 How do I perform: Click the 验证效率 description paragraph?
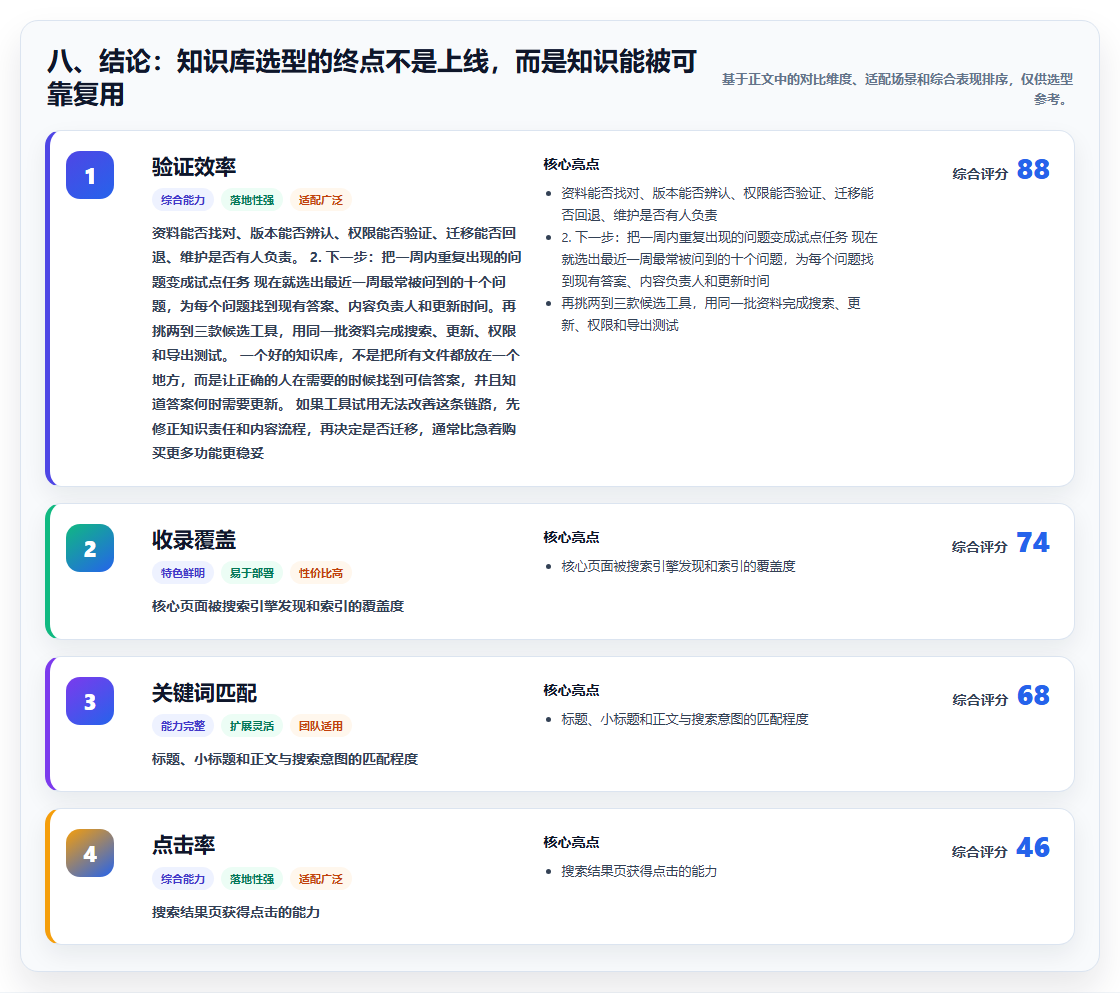(x=336, y=343)
